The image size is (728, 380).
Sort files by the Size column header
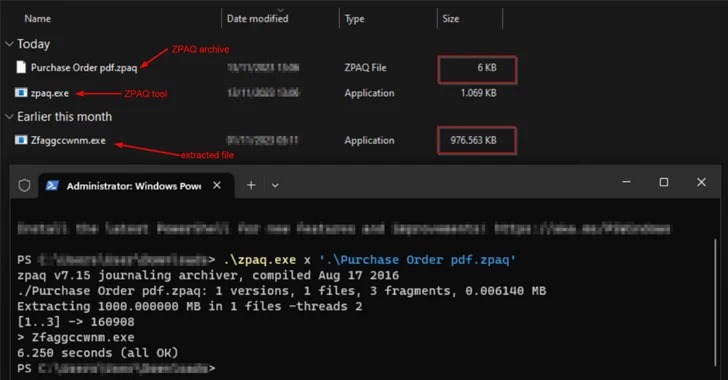click(x=450, y=19)
